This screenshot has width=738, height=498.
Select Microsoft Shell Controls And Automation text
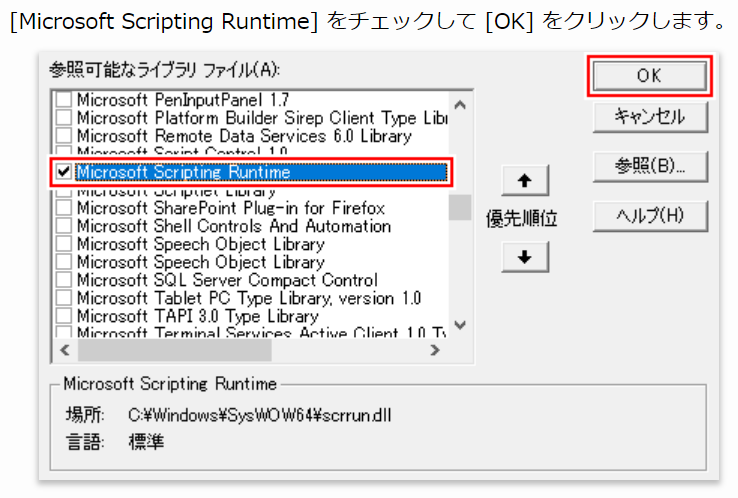point(234,225)
